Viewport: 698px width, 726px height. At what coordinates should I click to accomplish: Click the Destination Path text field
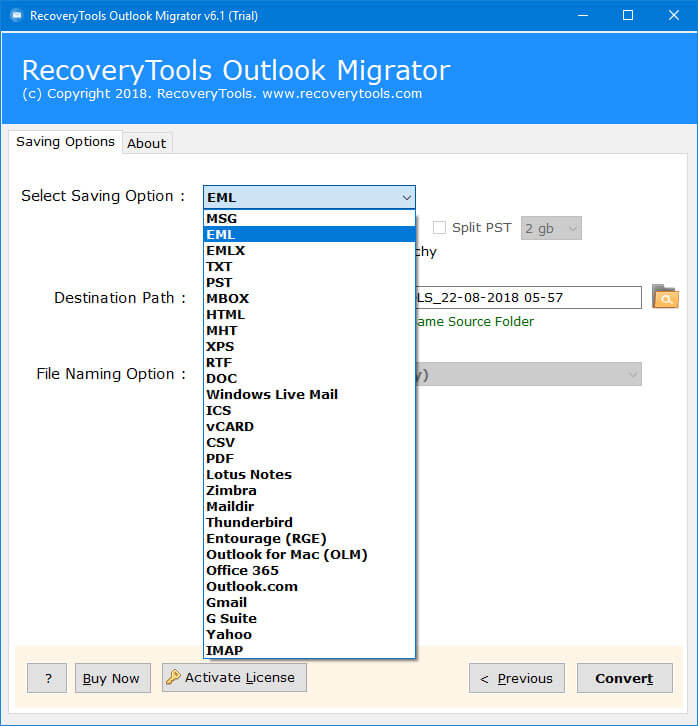pos(528,297)
